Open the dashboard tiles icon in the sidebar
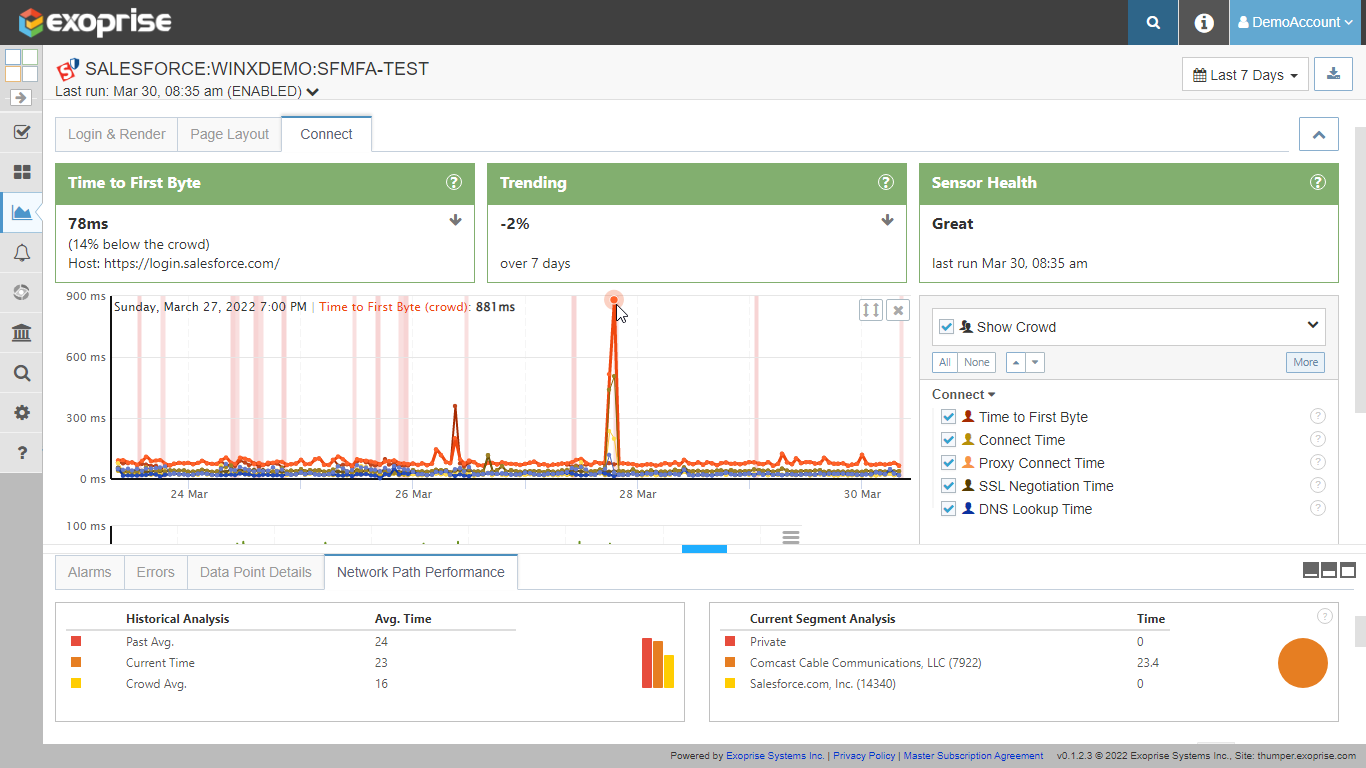Screen dimensions: 1366x768 pos(21,172)
